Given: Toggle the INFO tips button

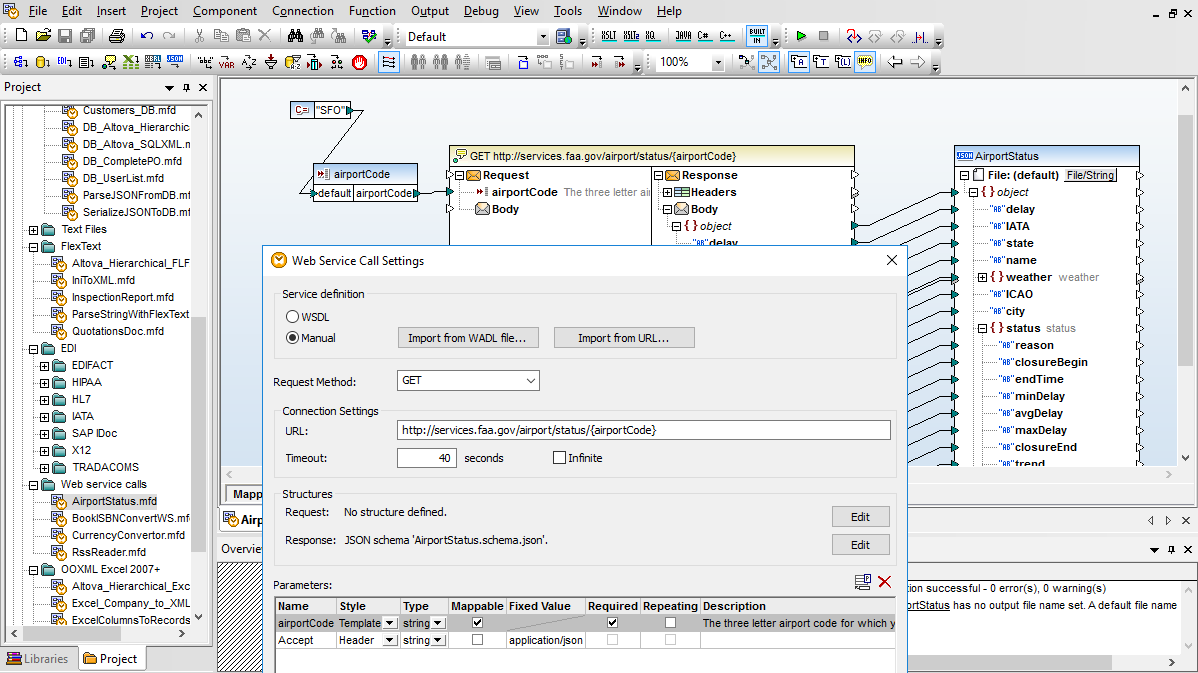Looking at the screenshot, I should [x=865, y=62].
